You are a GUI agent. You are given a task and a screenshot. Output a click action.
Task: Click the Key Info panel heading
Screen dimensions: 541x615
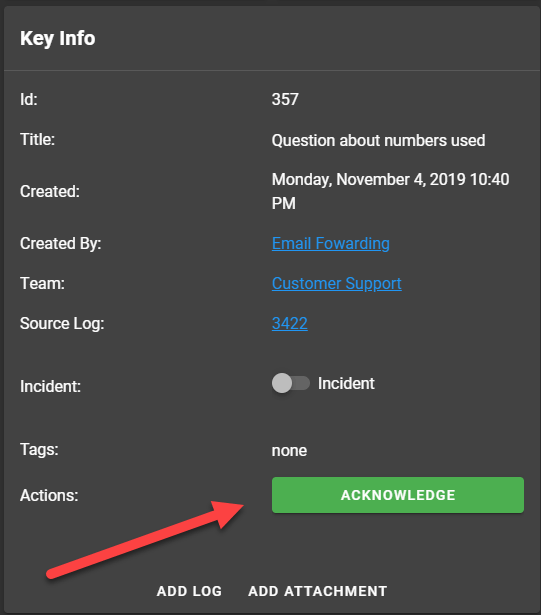tap(58, 38)
